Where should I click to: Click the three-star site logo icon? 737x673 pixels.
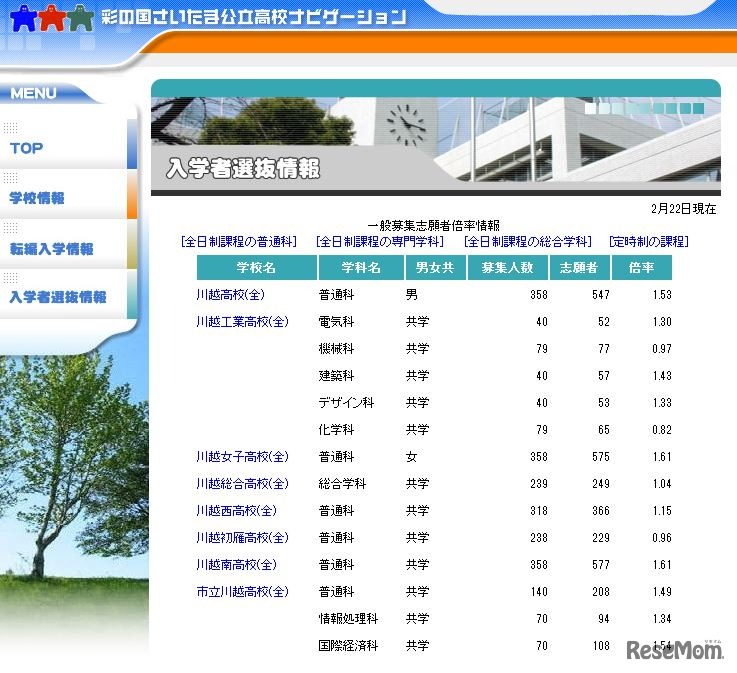tap(52, 18)
